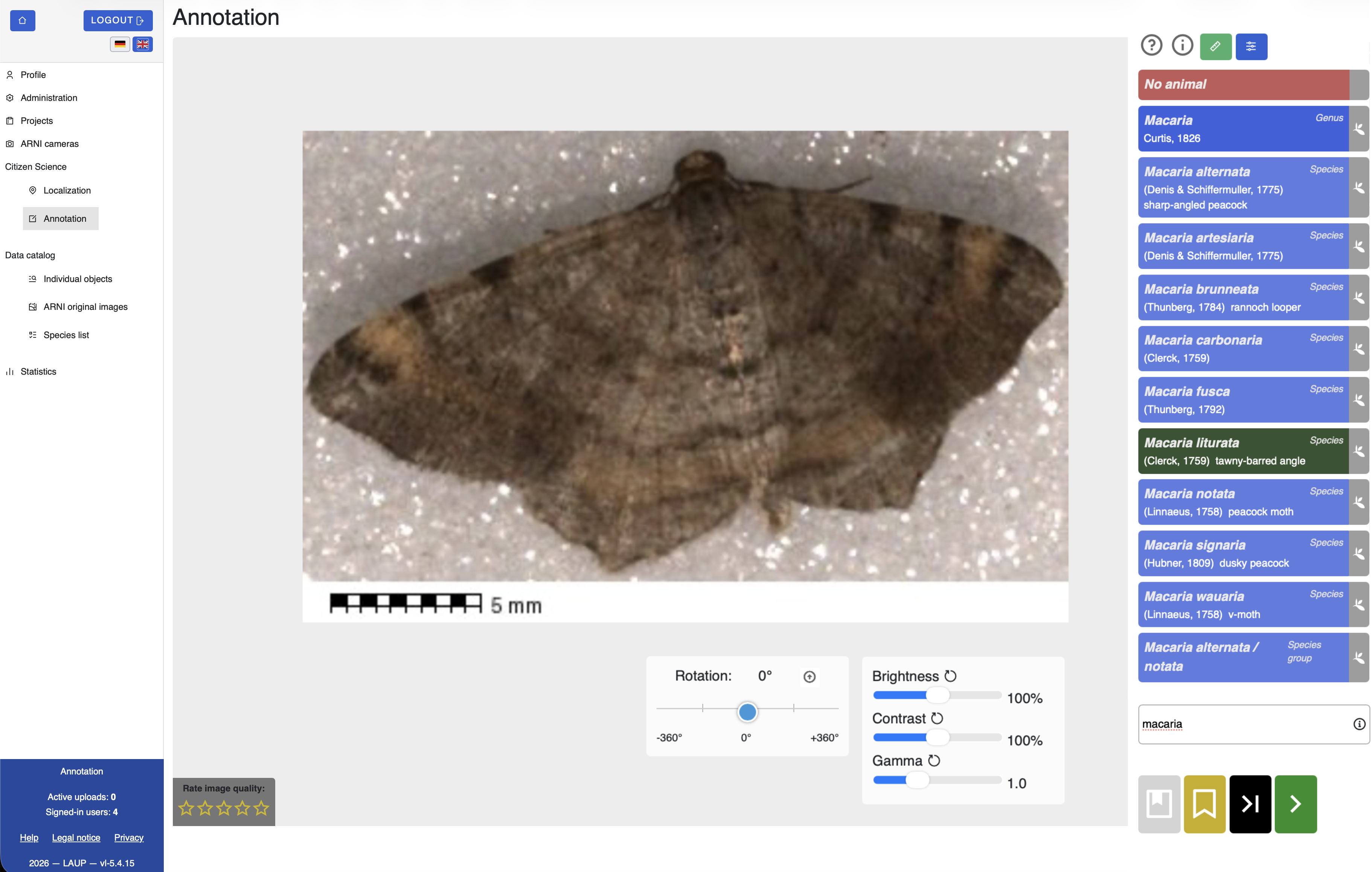Expand taxonomy details for Macaria liturata
Screen dimensions: 1372x872
coord(1360,451)
